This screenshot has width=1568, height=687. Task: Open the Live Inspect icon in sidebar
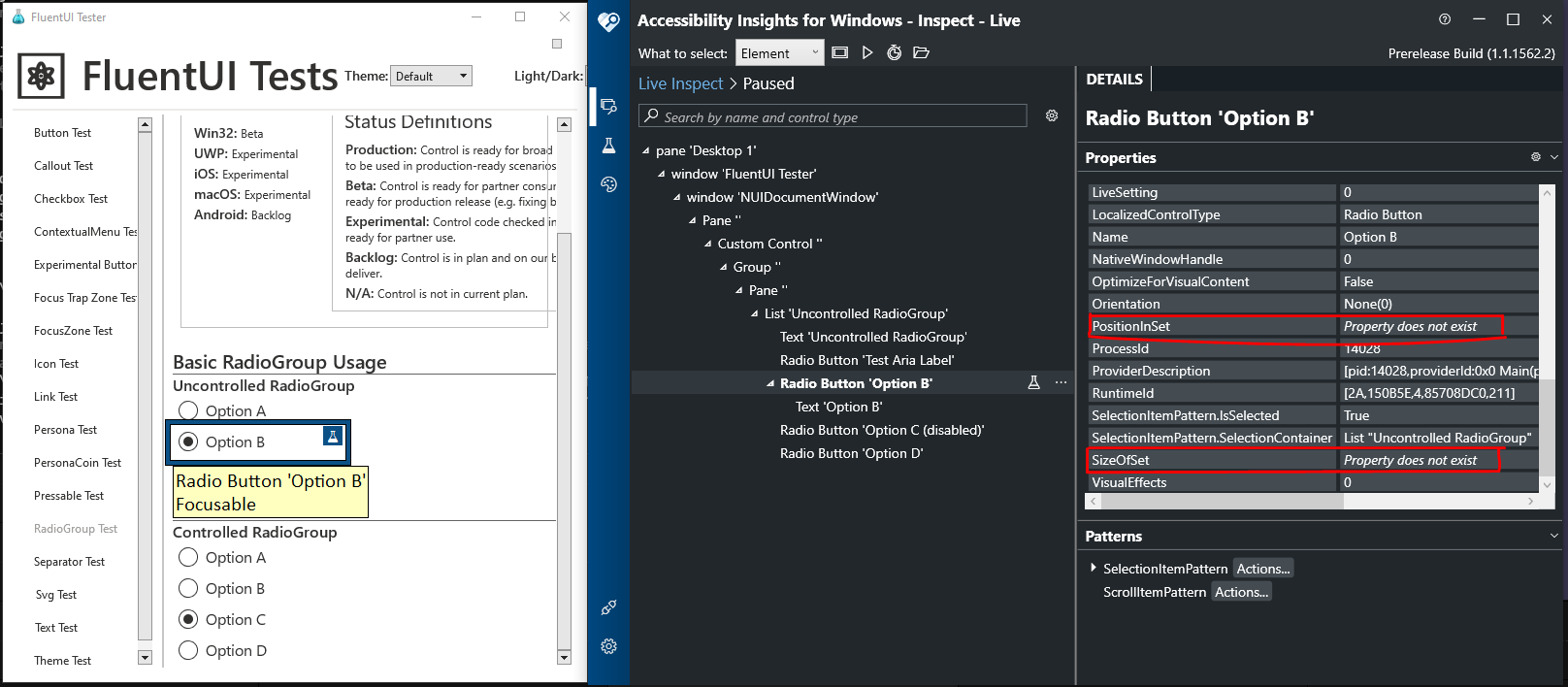pyautogui.click(x=608, y=106)
